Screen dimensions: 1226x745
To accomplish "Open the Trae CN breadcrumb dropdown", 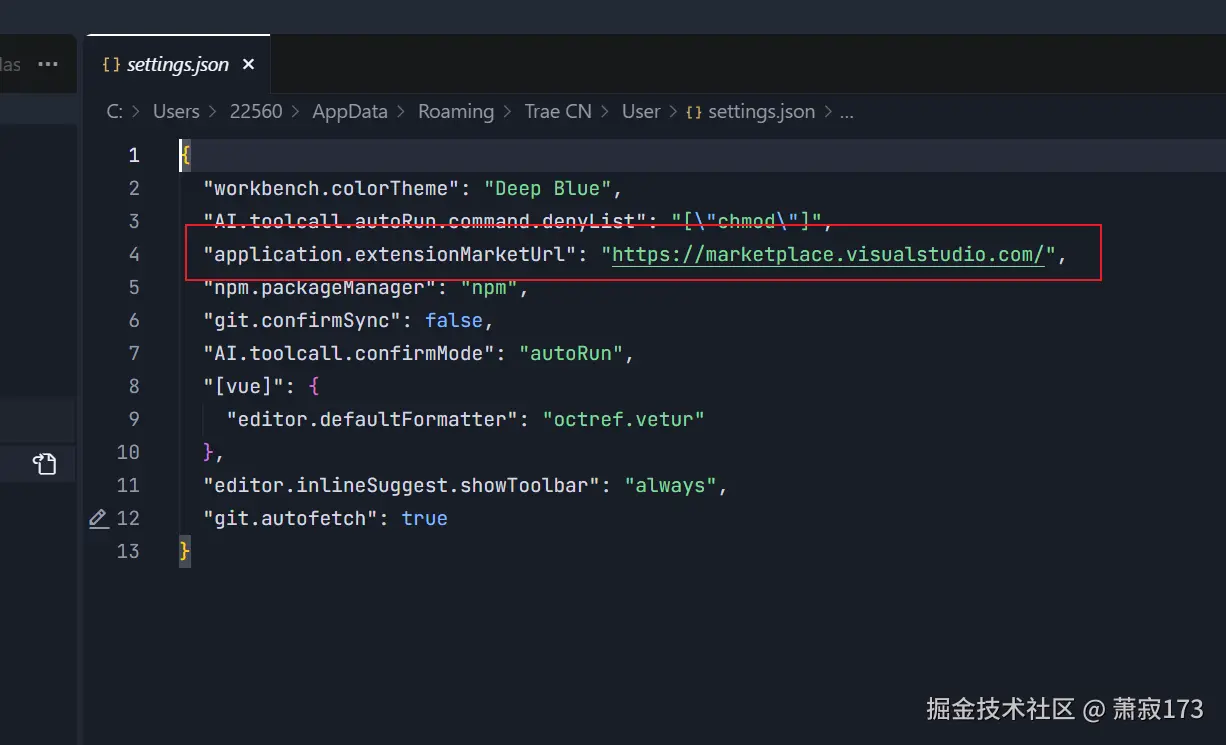I will [558, 112].
